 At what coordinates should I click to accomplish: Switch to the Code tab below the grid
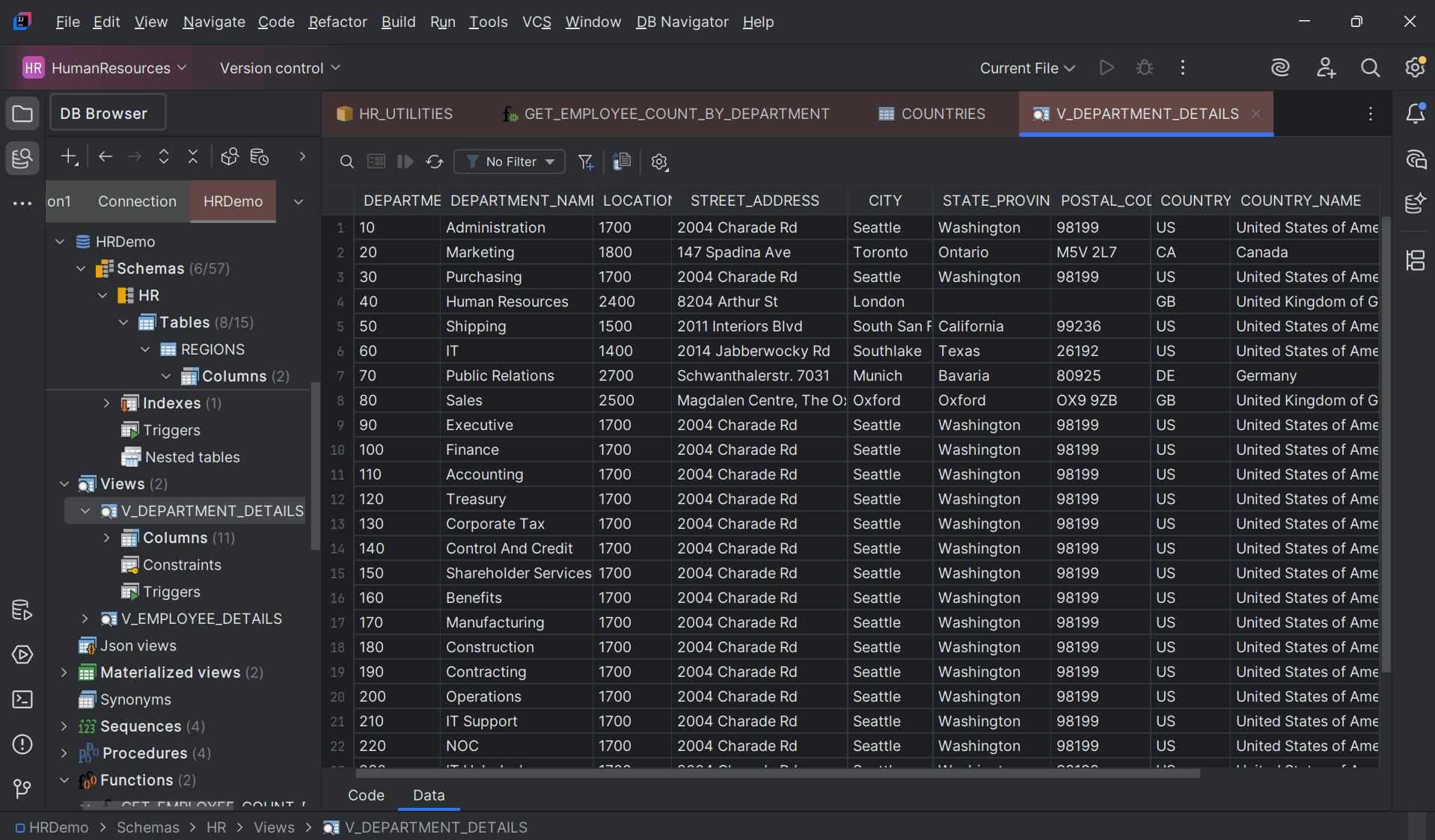[x=365, y=795]
